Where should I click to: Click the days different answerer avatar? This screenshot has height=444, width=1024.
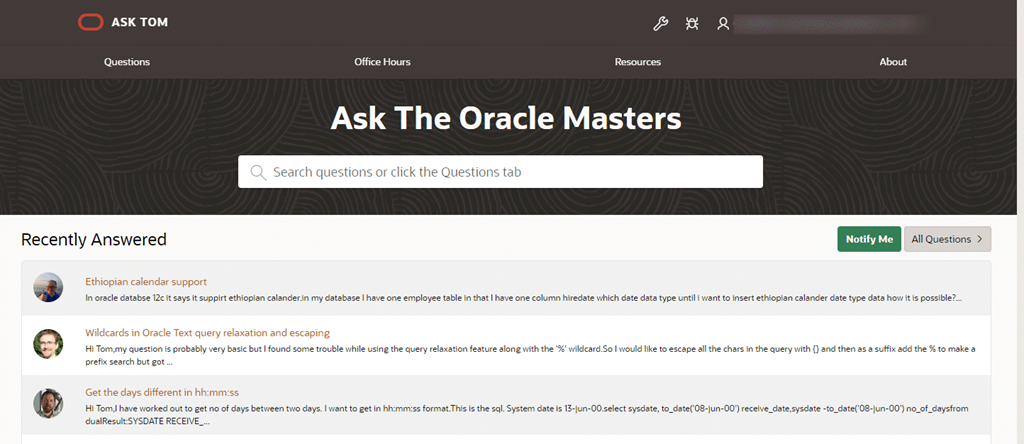[47, 402]
